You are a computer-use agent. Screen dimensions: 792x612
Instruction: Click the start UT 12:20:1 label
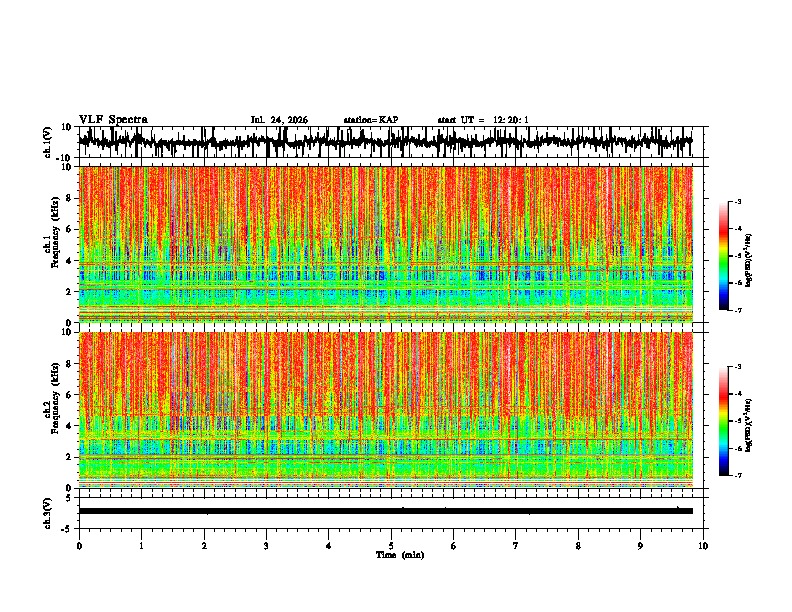[x=483, y=120]
